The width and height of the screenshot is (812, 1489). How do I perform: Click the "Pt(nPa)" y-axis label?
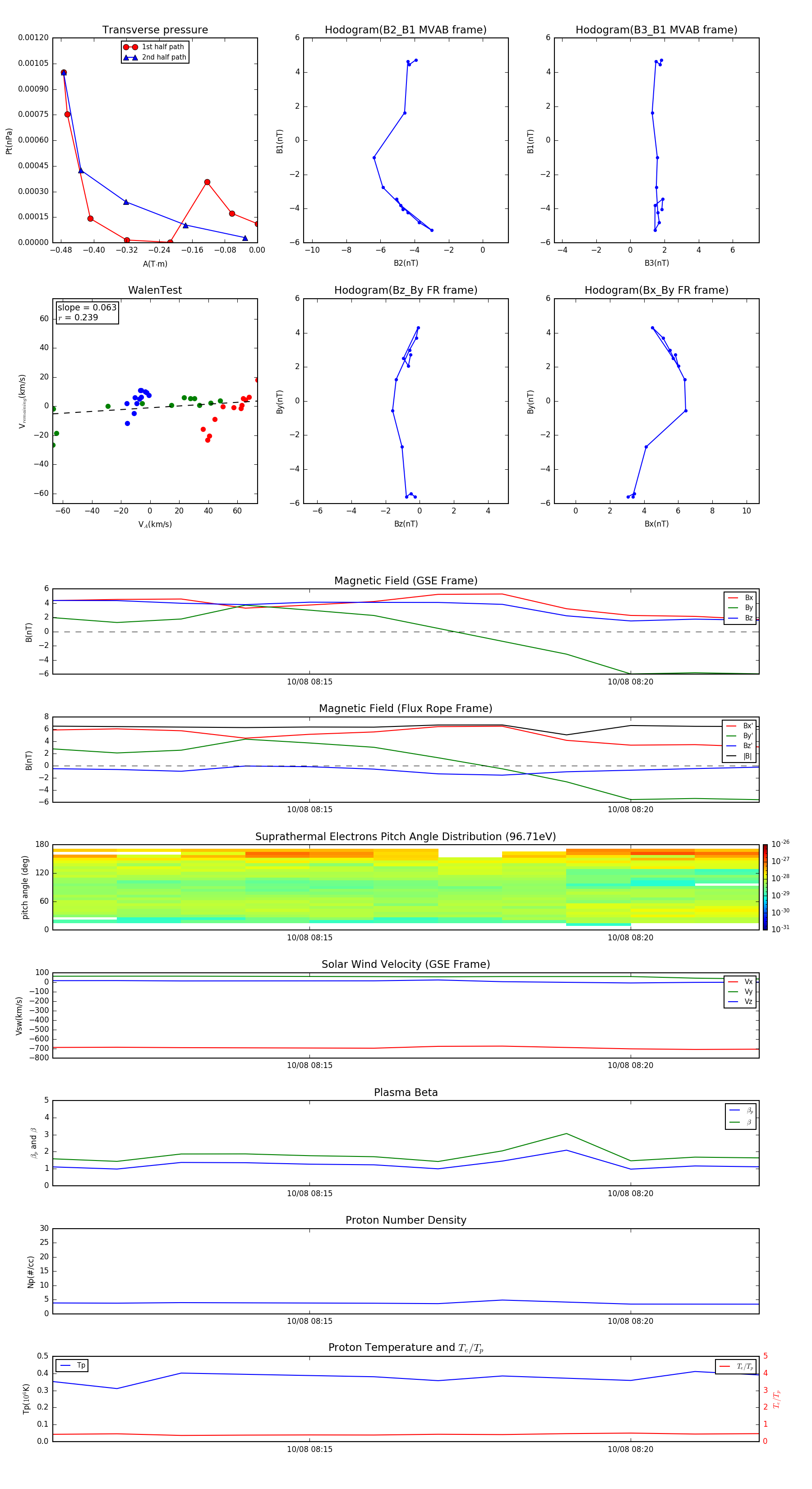[x=9, y=141]
